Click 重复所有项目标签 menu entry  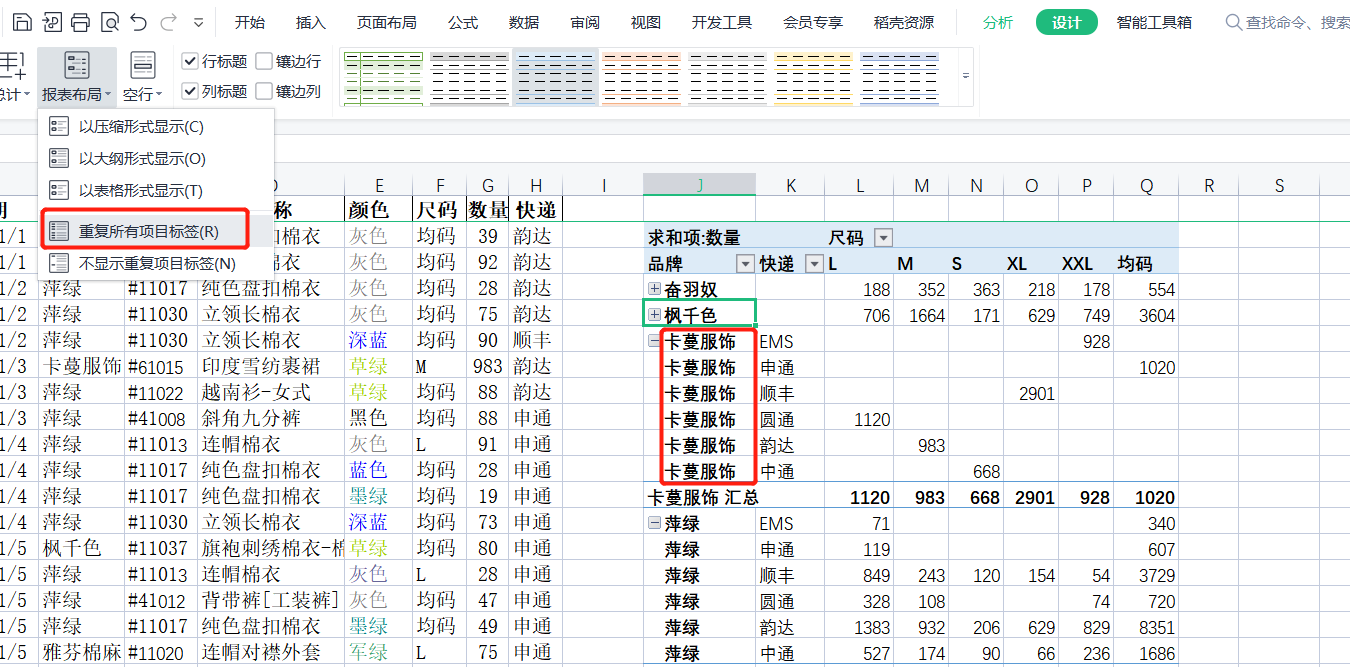(x=148, y=231)
